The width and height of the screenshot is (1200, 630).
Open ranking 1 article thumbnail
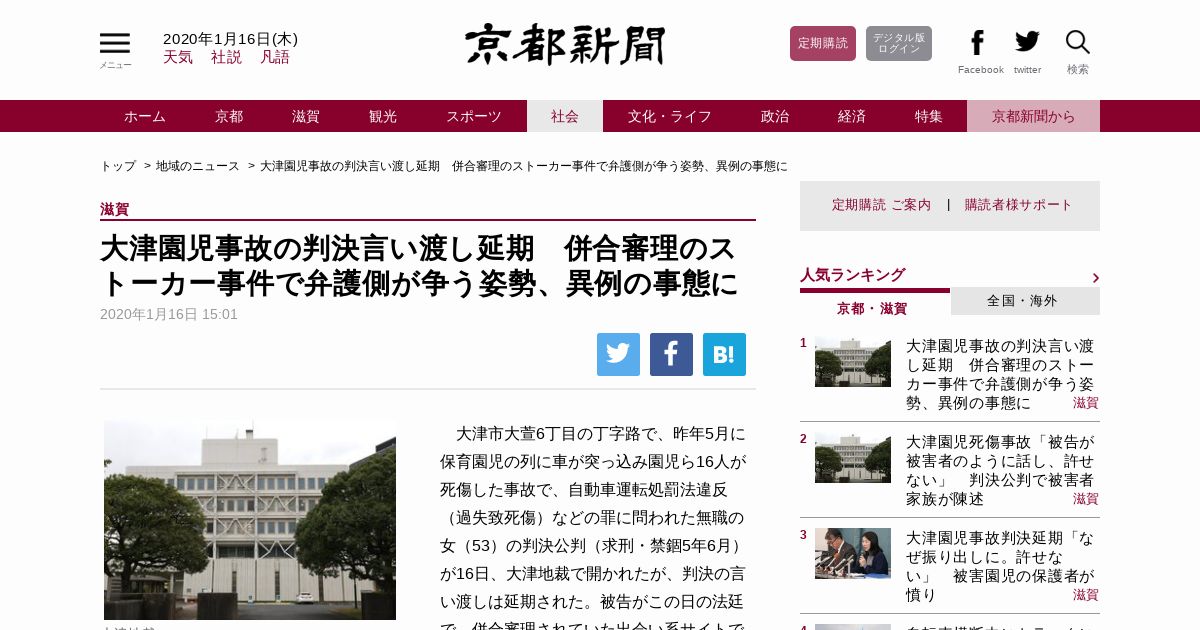click(853, 362)
